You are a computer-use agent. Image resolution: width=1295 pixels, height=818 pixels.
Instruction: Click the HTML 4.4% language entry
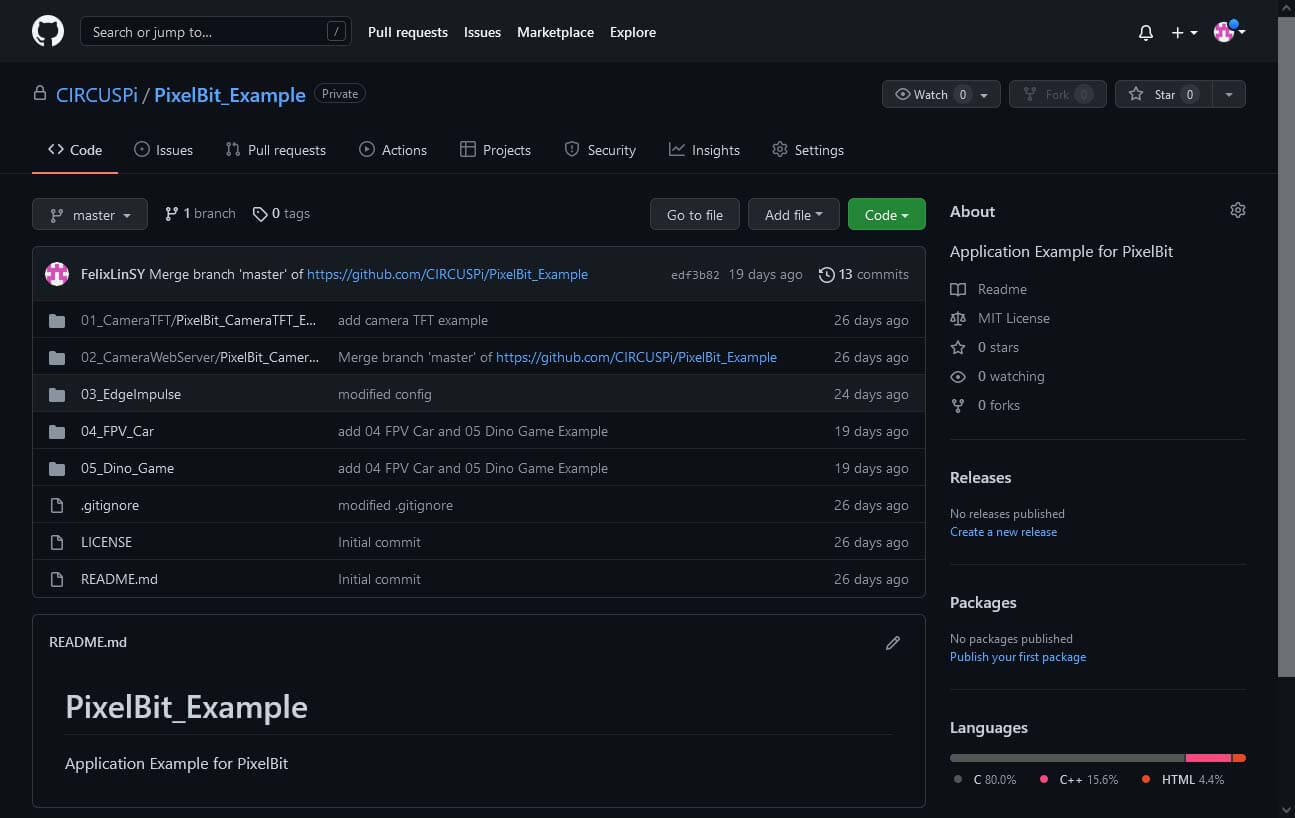(x=1184, y=779)
